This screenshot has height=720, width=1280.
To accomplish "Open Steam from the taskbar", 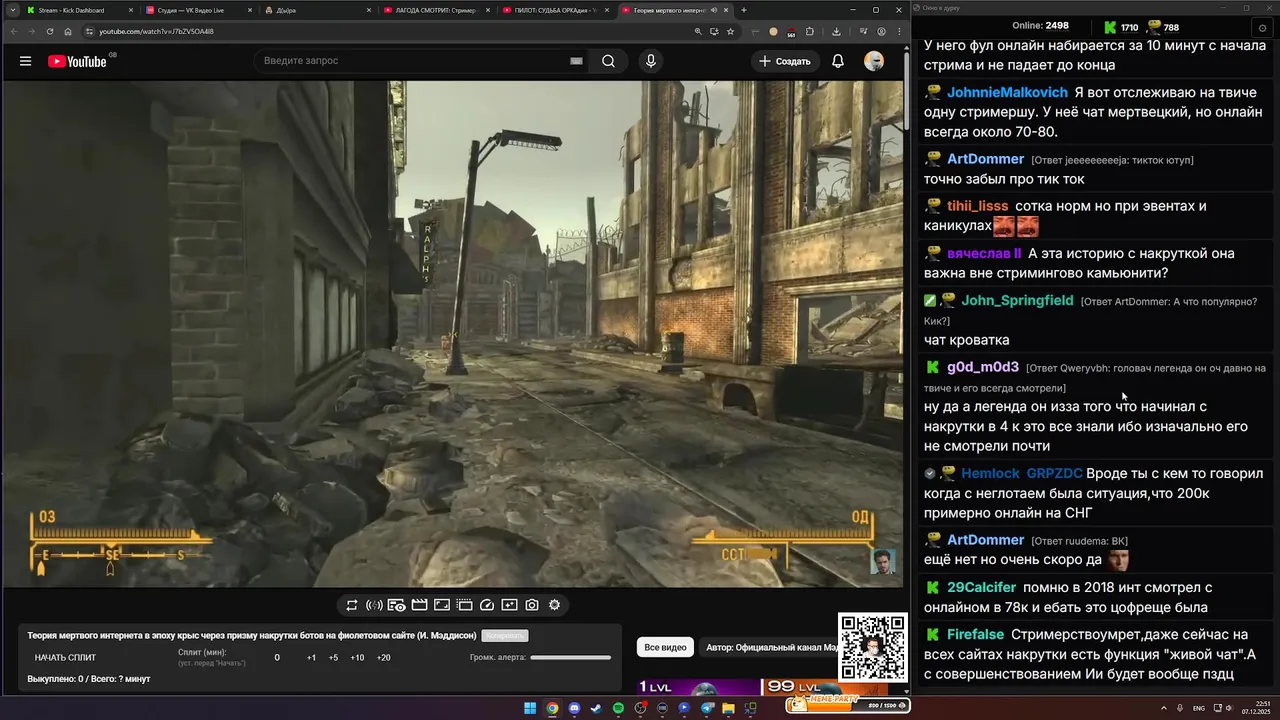I will point(596,708).
